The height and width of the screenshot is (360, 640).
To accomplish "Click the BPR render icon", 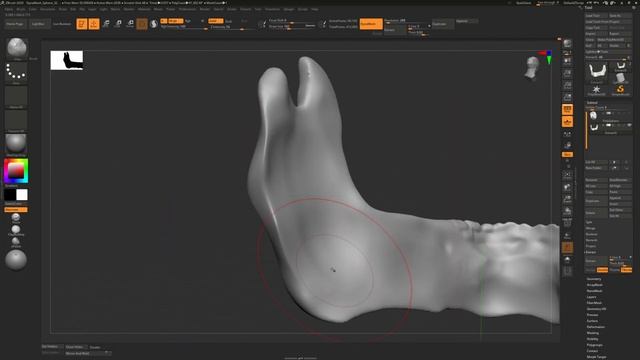I will tap(567, 43).
